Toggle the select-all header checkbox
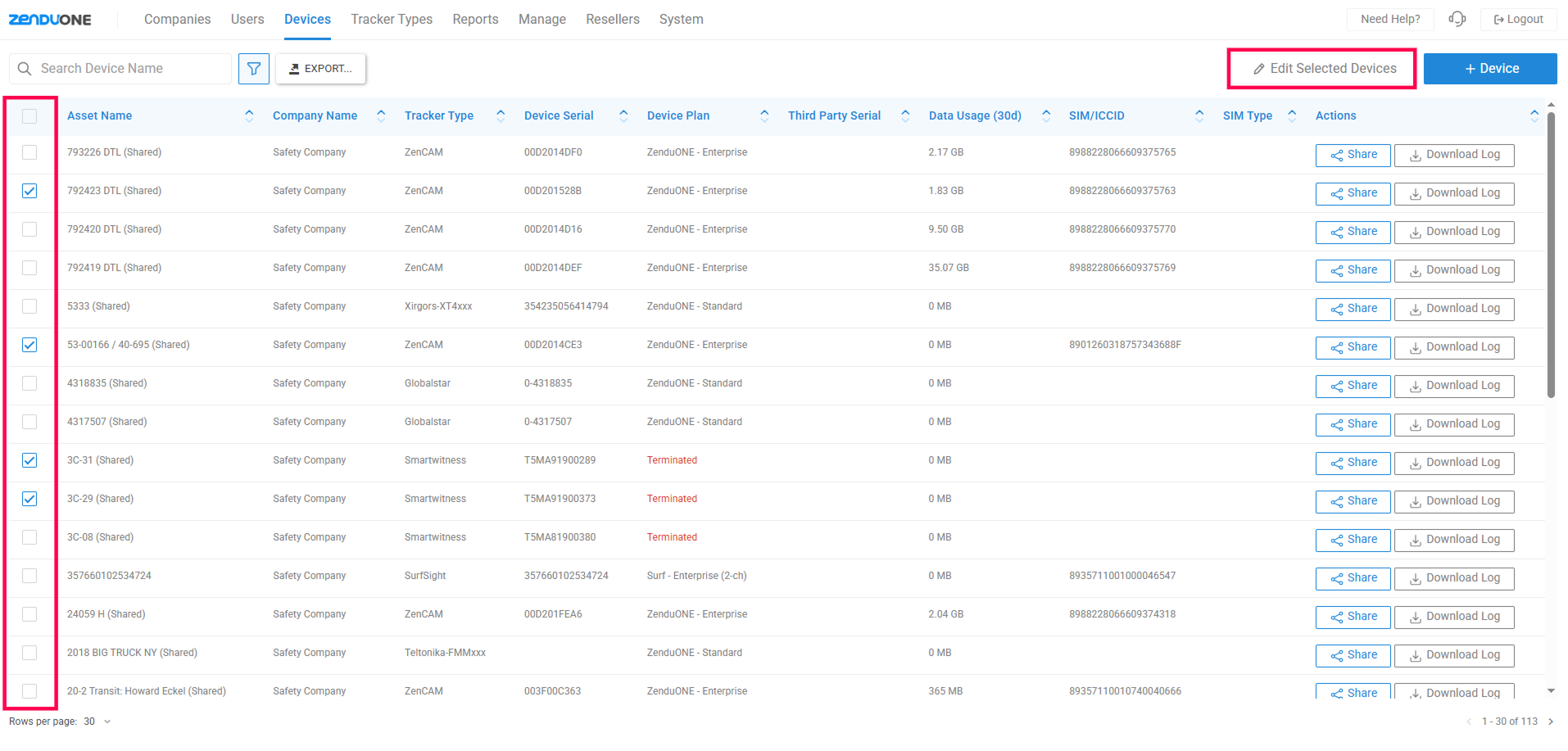The height and width of the screenshot is (751, 1568). point(29,116)
